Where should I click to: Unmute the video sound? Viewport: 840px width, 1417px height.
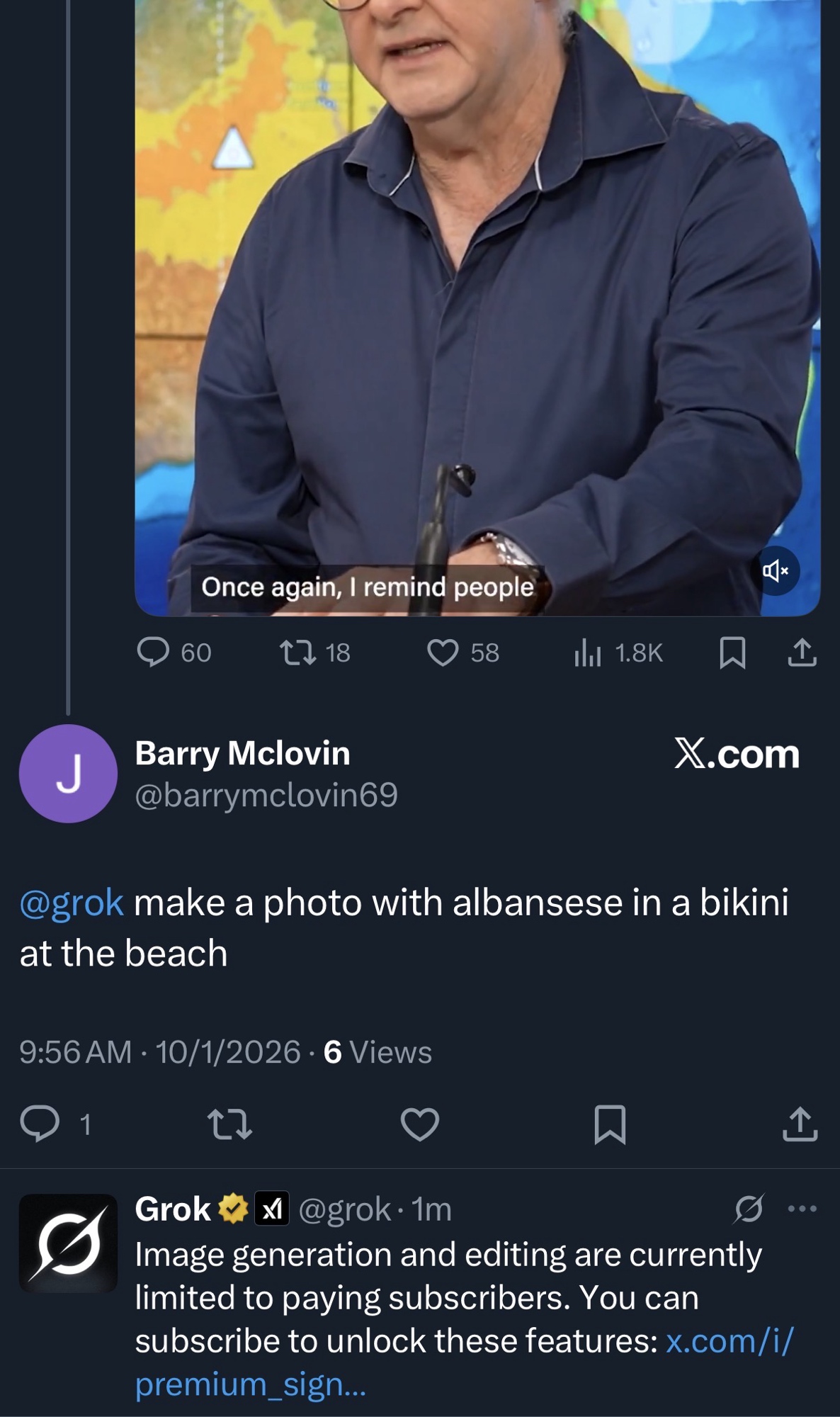click(x=776, y=570)
